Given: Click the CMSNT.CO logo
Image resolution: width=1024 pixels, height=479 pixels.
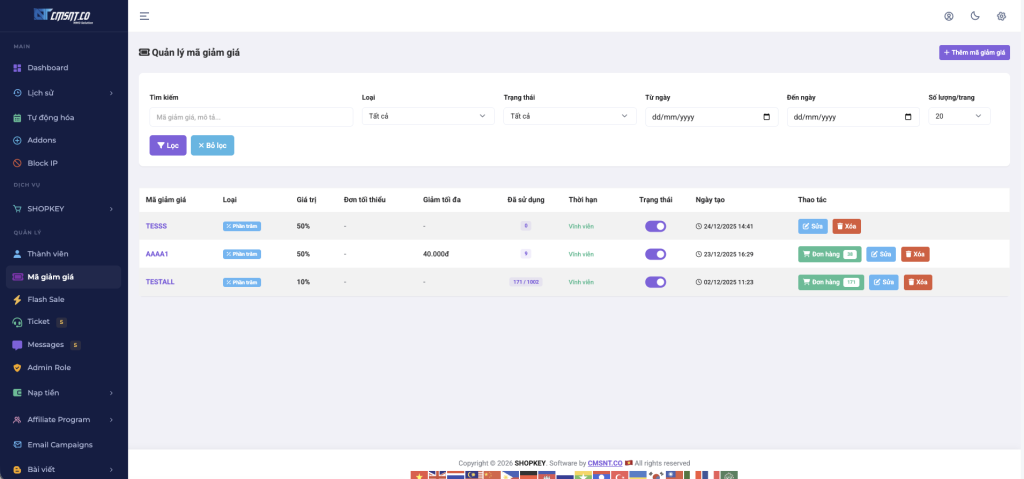Looking at the screenshot, I should (x=63, y=15).
